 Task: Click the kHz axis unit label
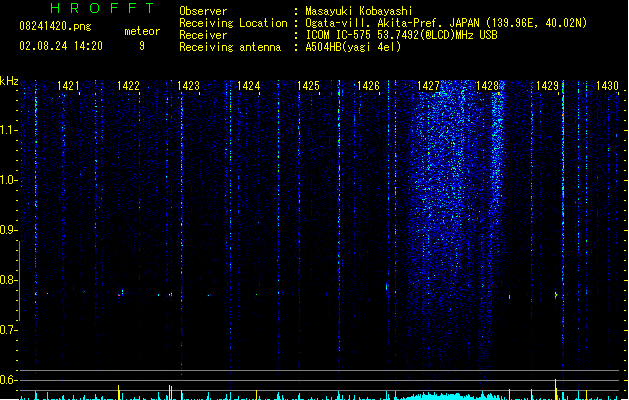(9, 81)
